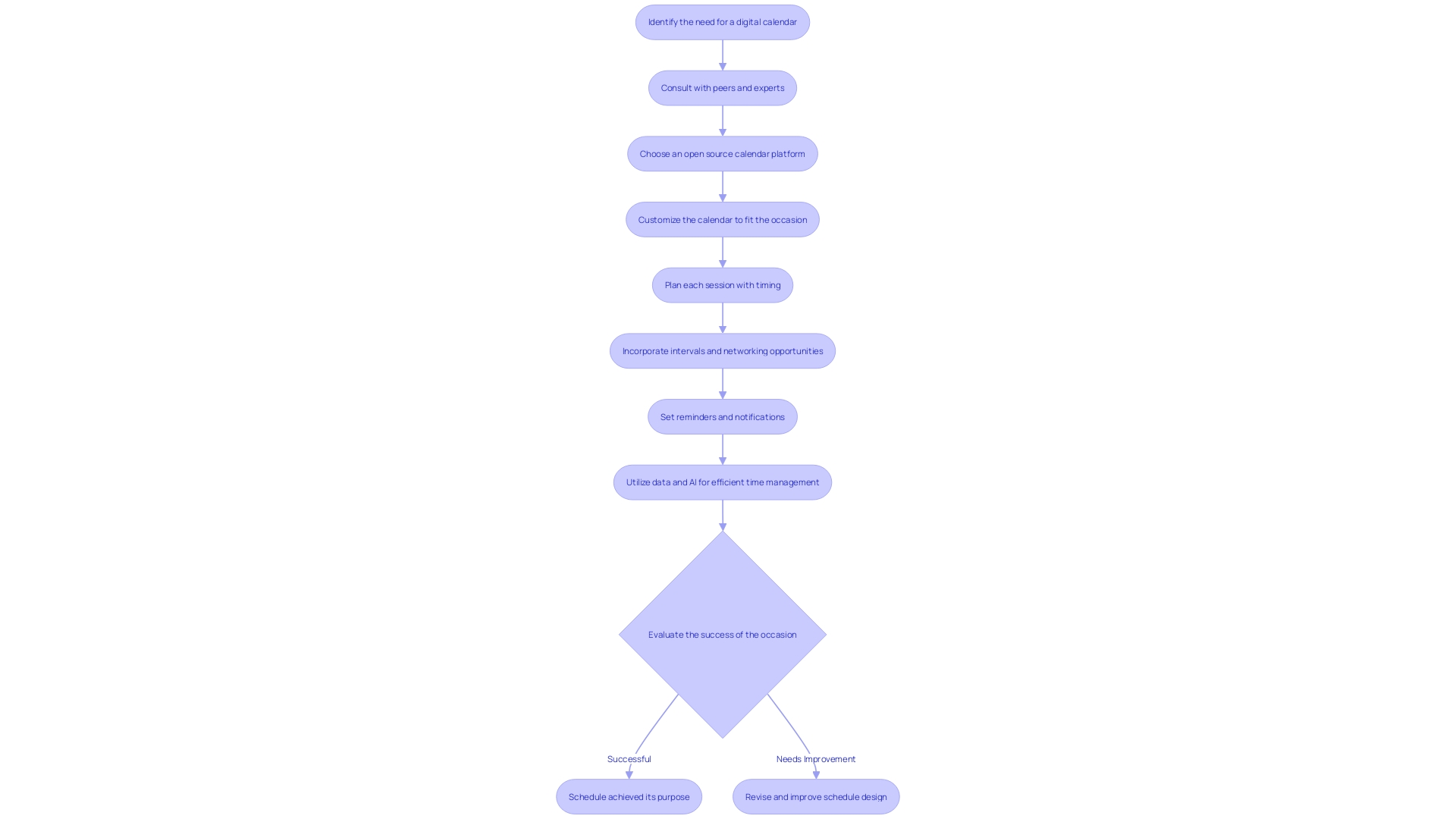Click the 'Customize the calendar to fit the occasion' node
Screen dimensions: 1456x819
pos(722,219)
